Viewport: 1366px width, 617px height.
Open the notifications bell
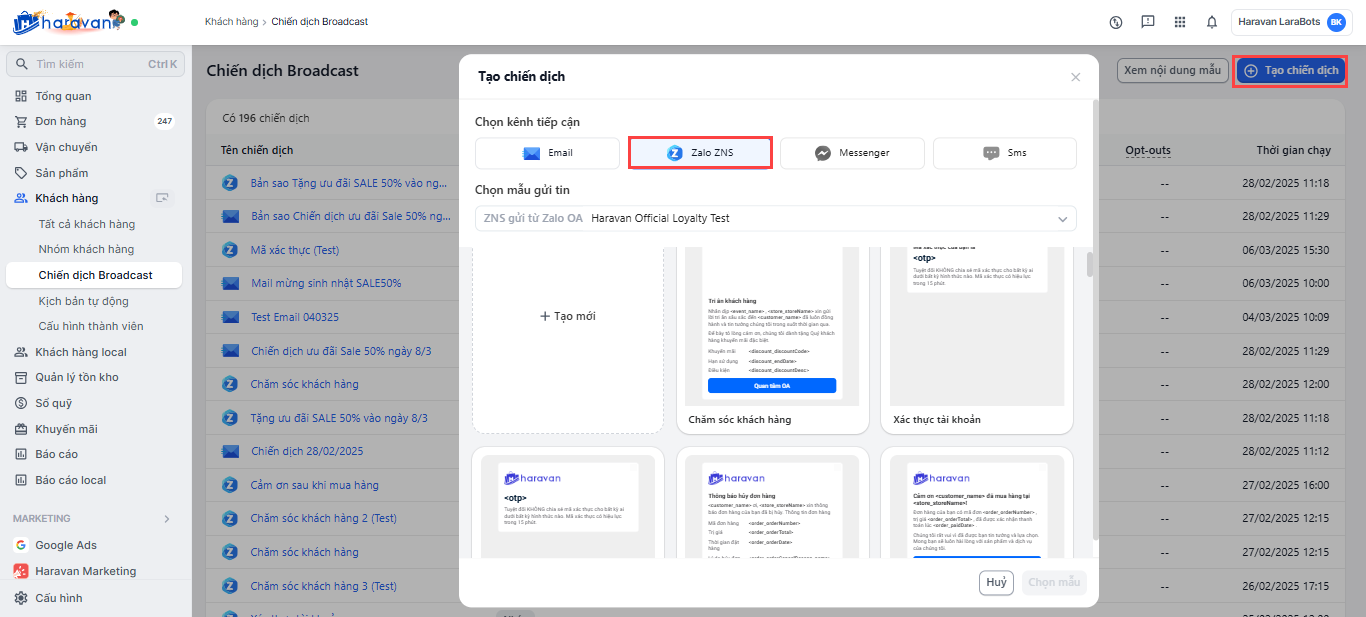pyautogui.click(x=1211, y=22)
